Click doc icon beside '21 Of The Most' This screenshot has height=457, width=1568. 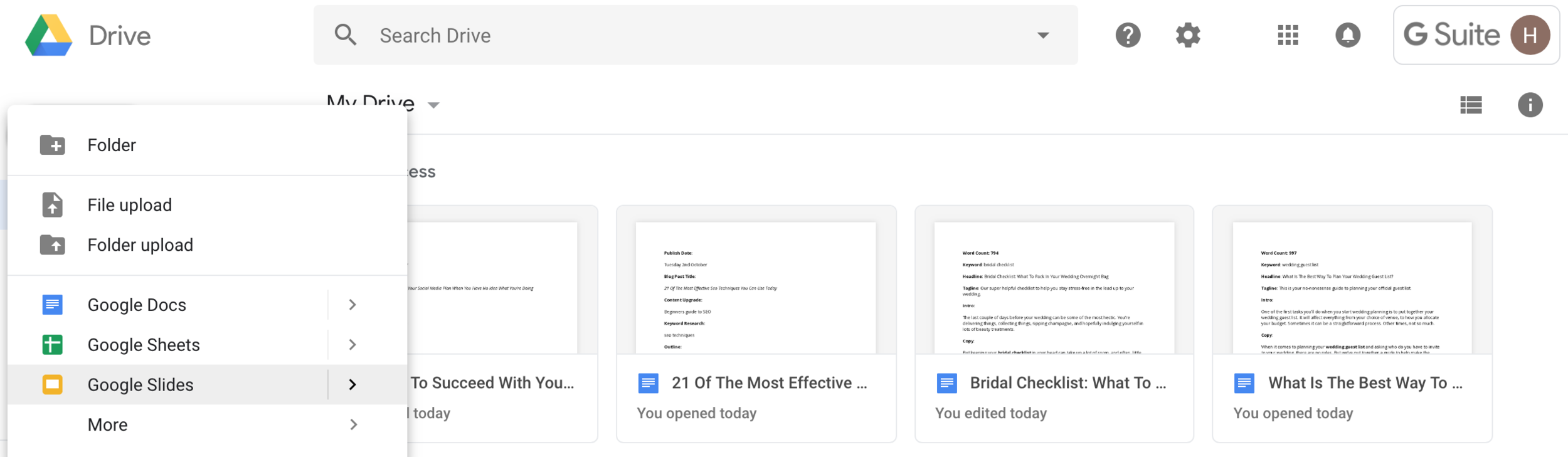point(648,383)
